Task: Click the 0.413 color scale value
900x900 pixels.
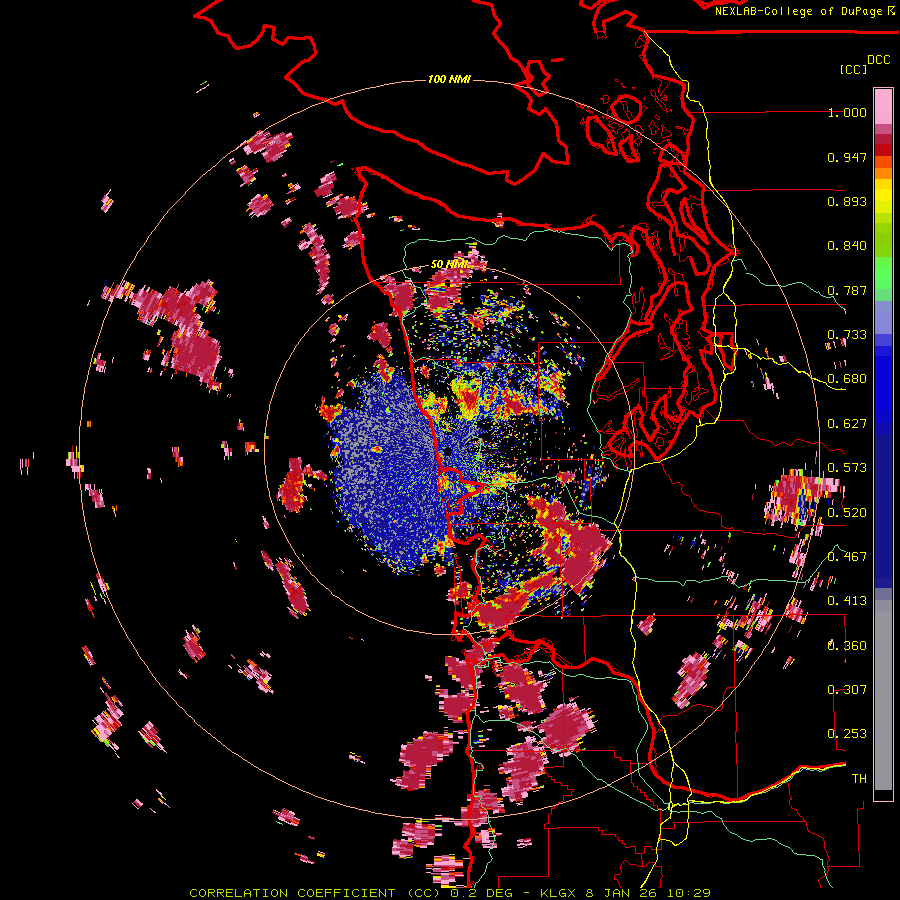Action: pos(847,601)
